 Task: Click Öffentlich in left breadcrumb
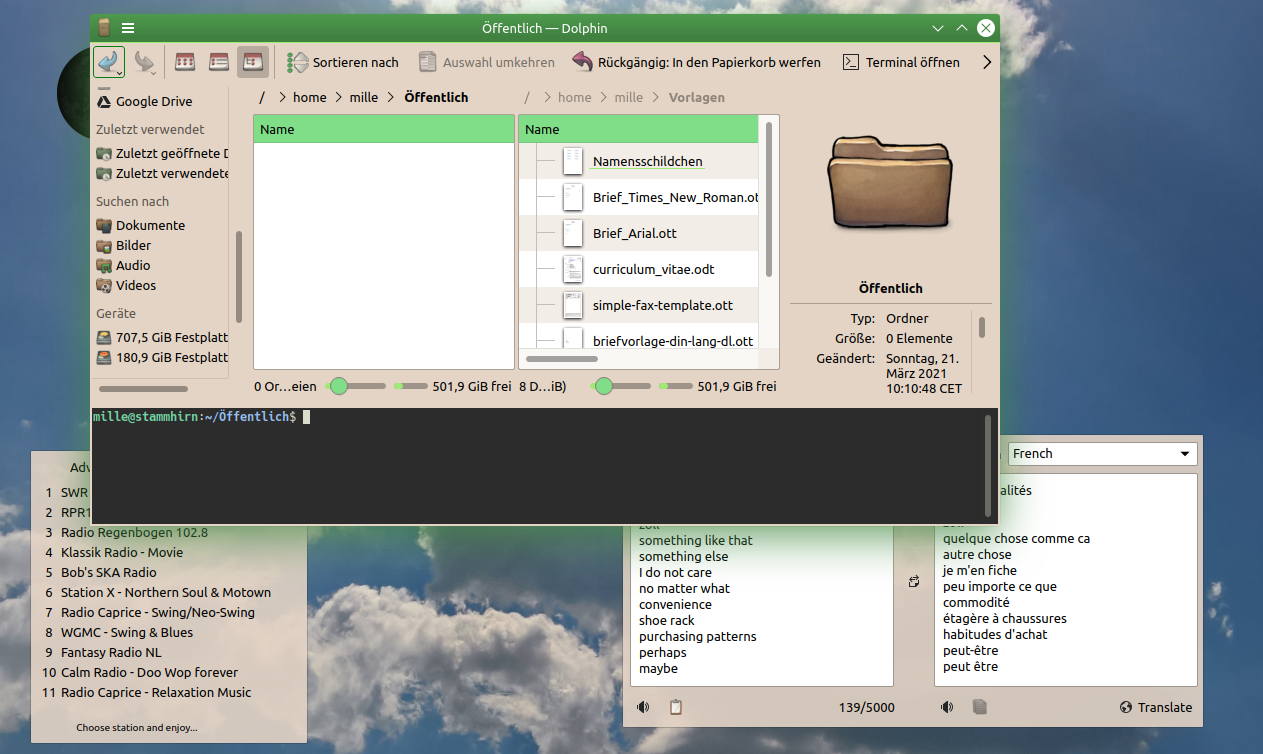point(436,97)
